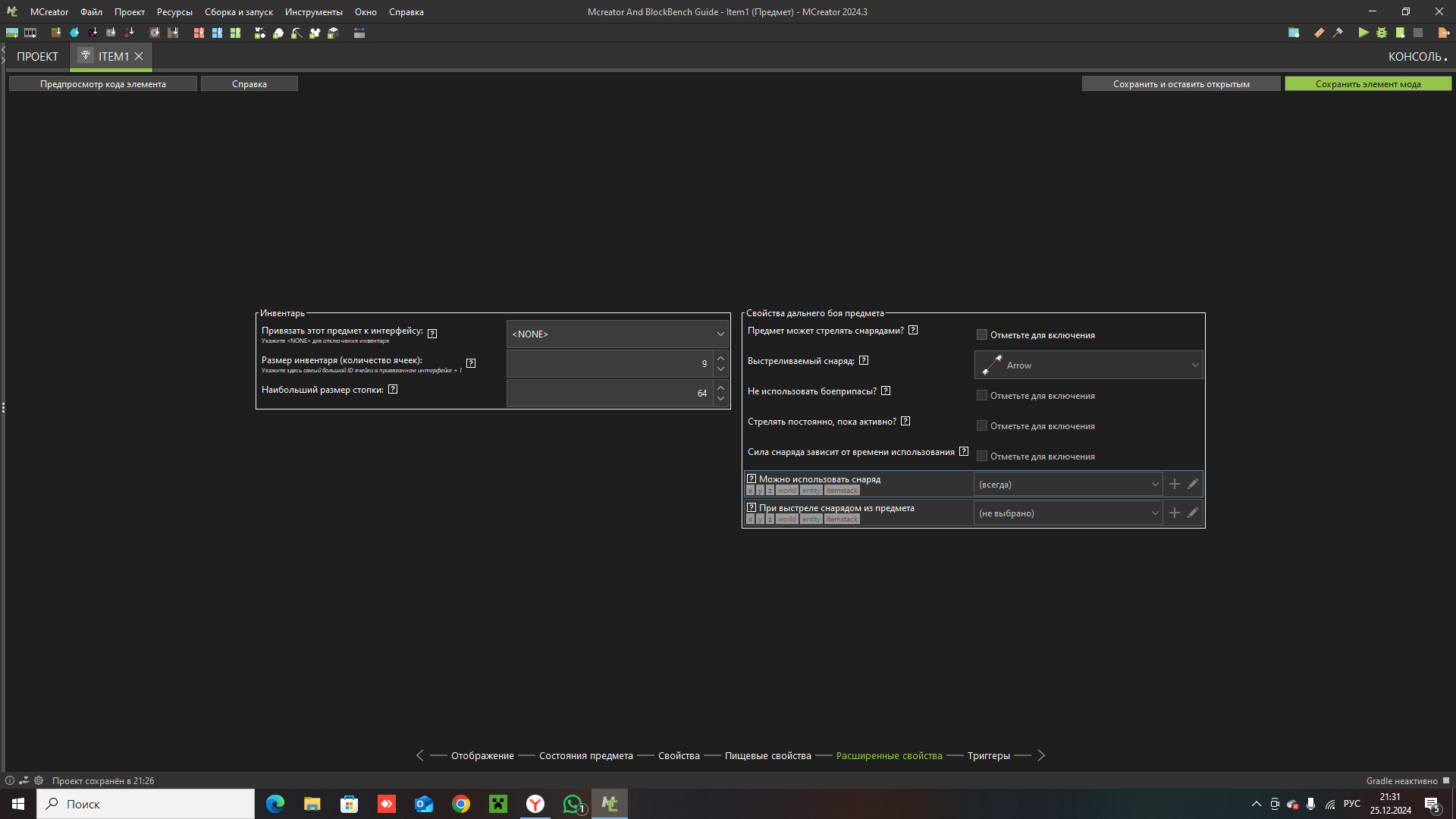Click the green debug bug icon

(x=1382, y=33)
